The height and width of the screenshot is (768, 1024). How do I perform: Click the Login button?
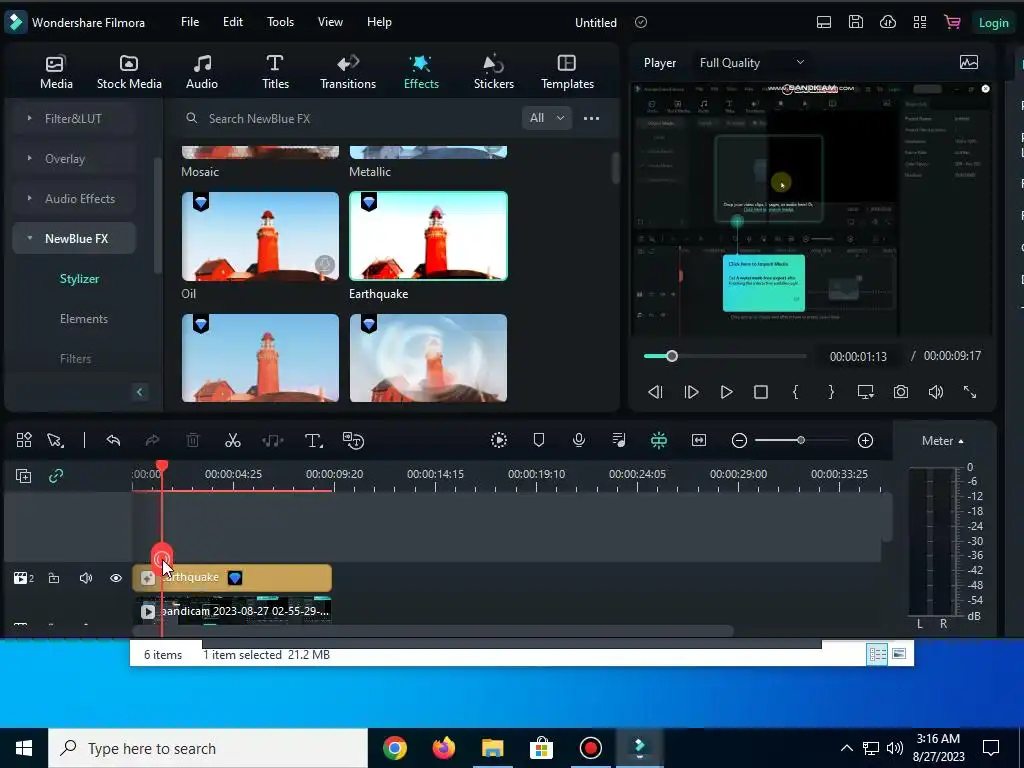coord(993,22)
